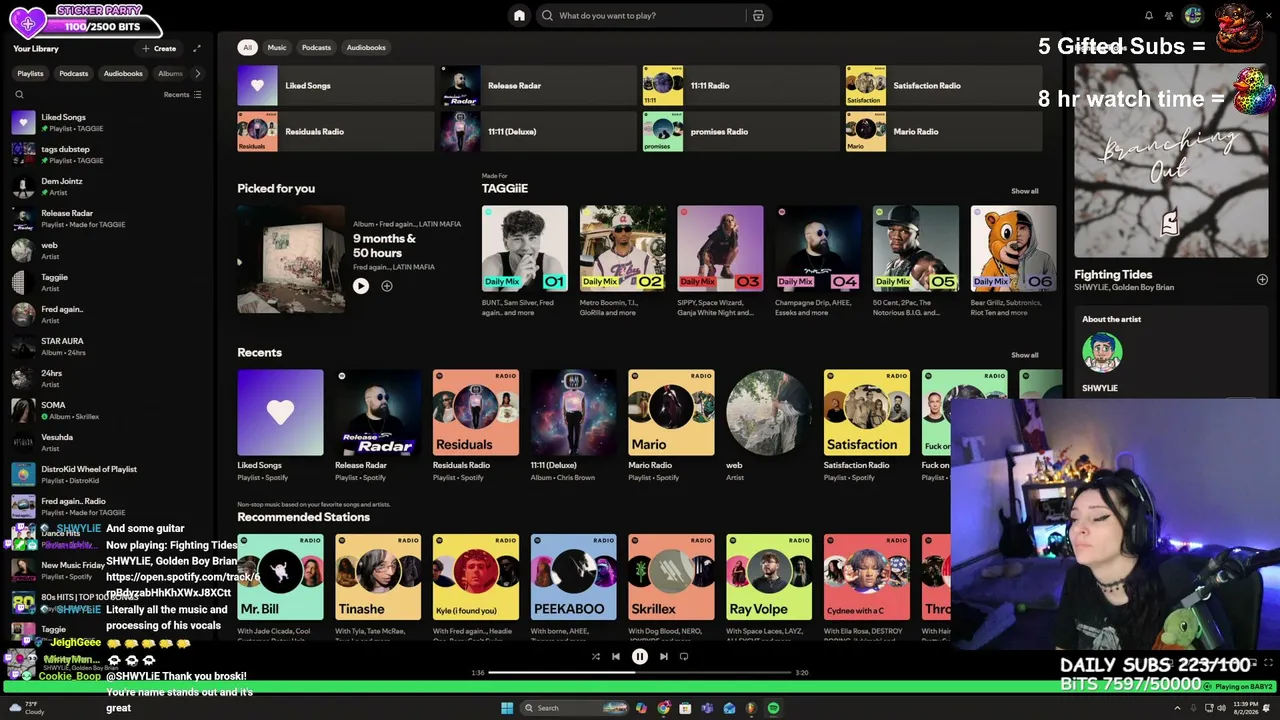Expand Your Library to full view

coord(197,48)
